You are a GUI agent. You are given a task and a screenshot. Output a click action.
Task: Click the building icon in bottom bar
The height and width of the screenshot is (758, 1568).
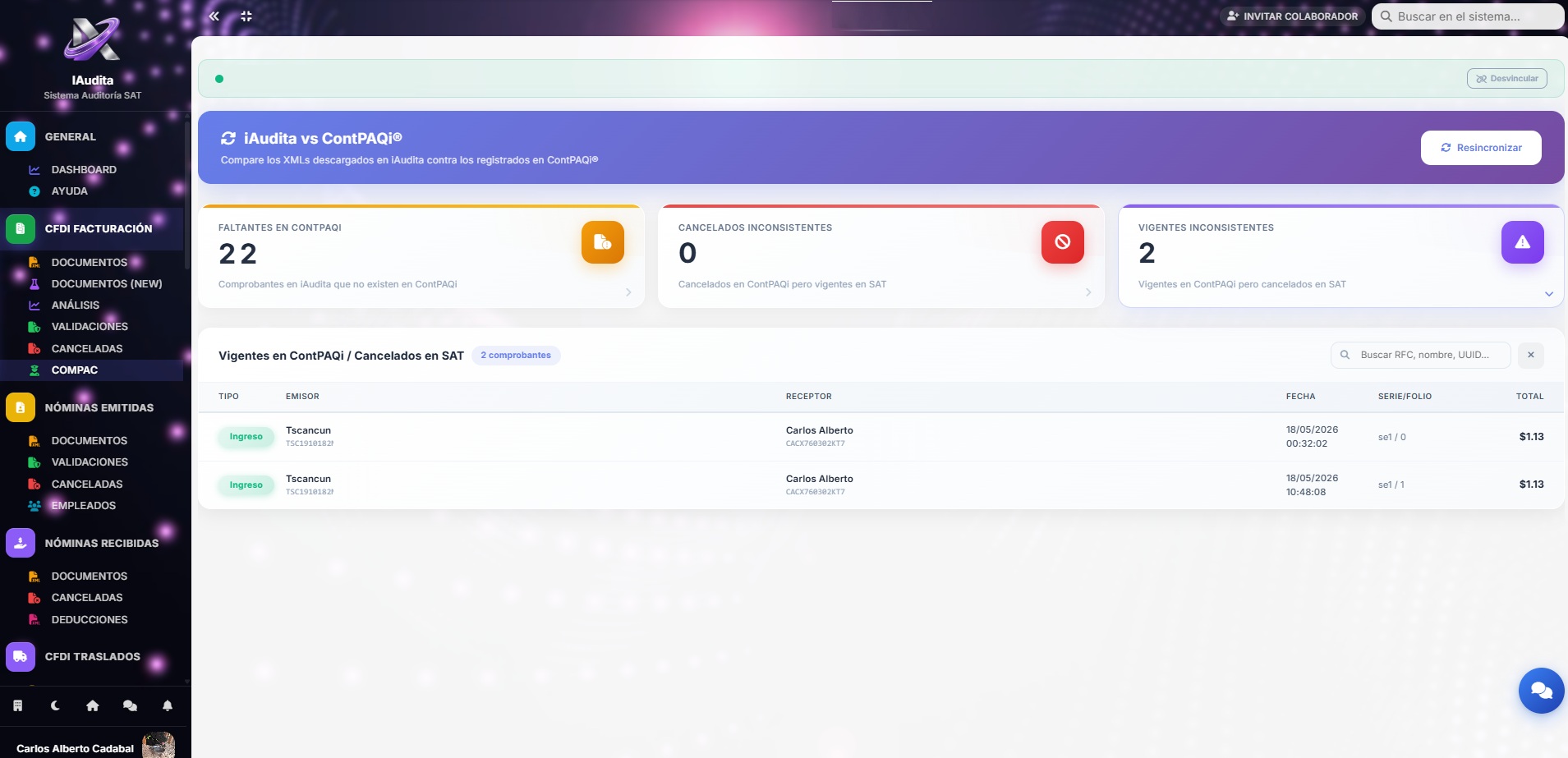tap(18, 705)
